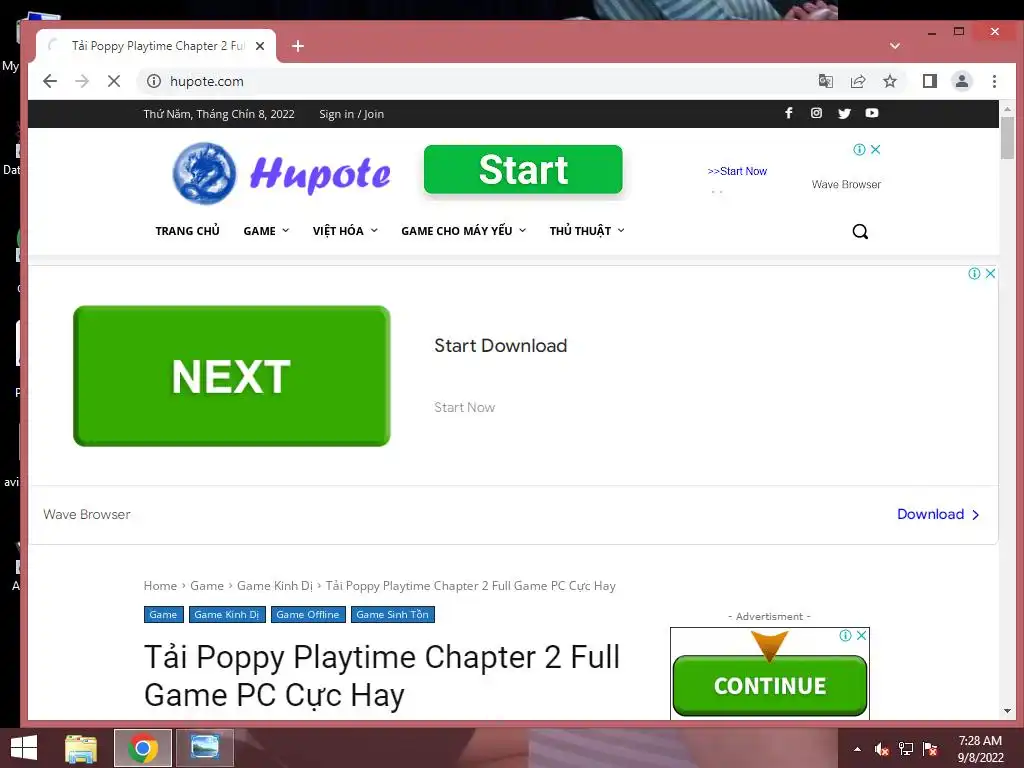Click the Sign in / Join link

351,114
